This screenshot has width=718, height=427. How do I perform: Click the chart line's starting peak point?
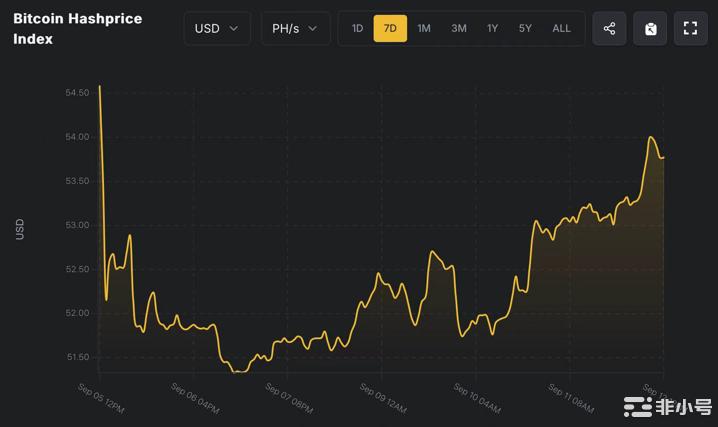pyautogui.click(x=100, y=86)
